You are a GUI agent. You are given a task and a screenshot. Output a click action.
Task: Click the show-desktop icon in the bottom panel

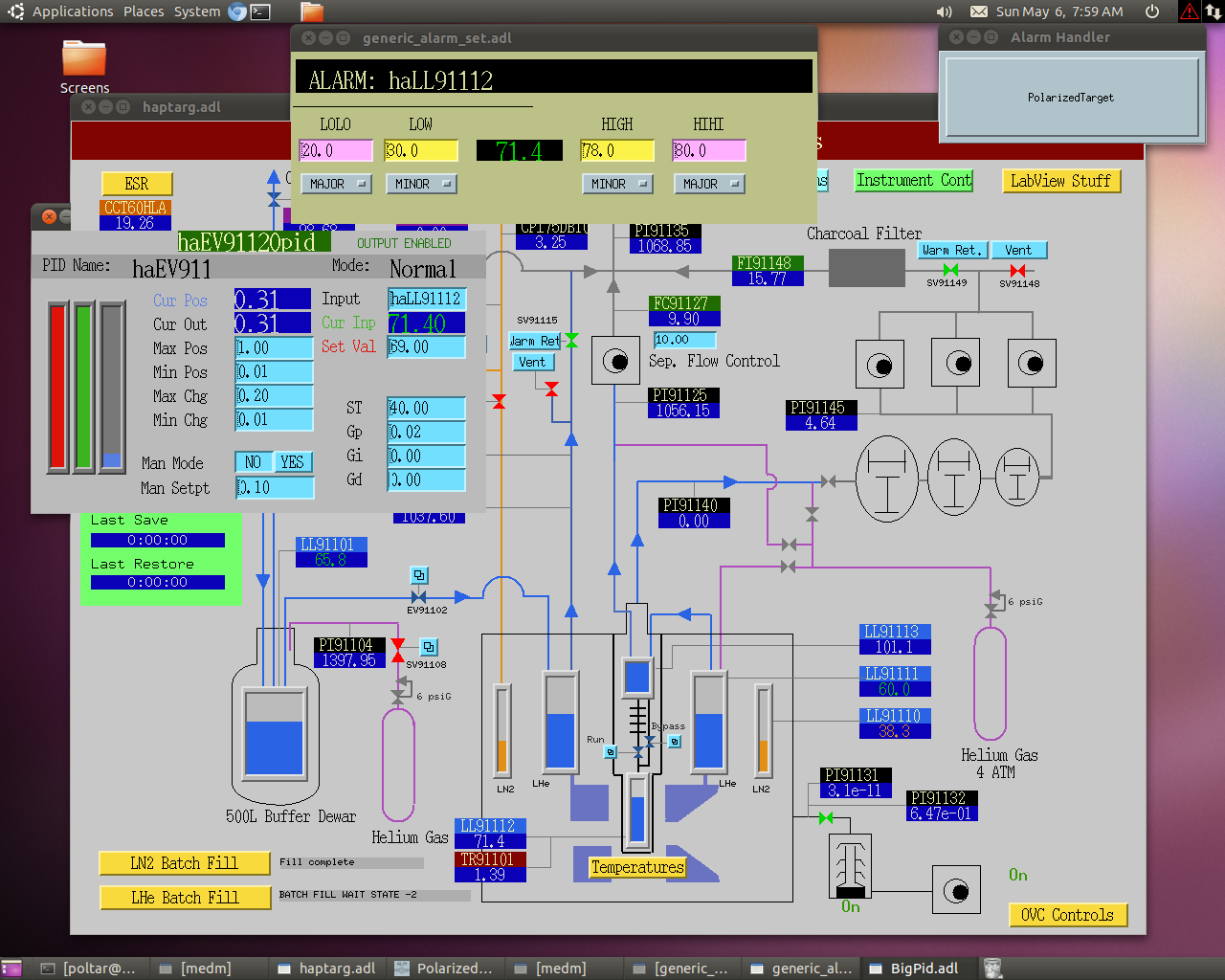[11, 969]
